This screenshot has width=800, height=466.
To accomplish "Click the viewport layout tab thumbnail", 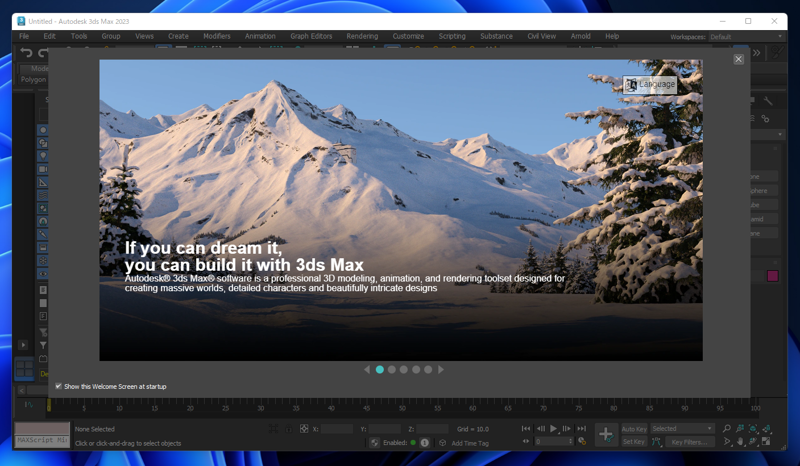I will 24,368.
